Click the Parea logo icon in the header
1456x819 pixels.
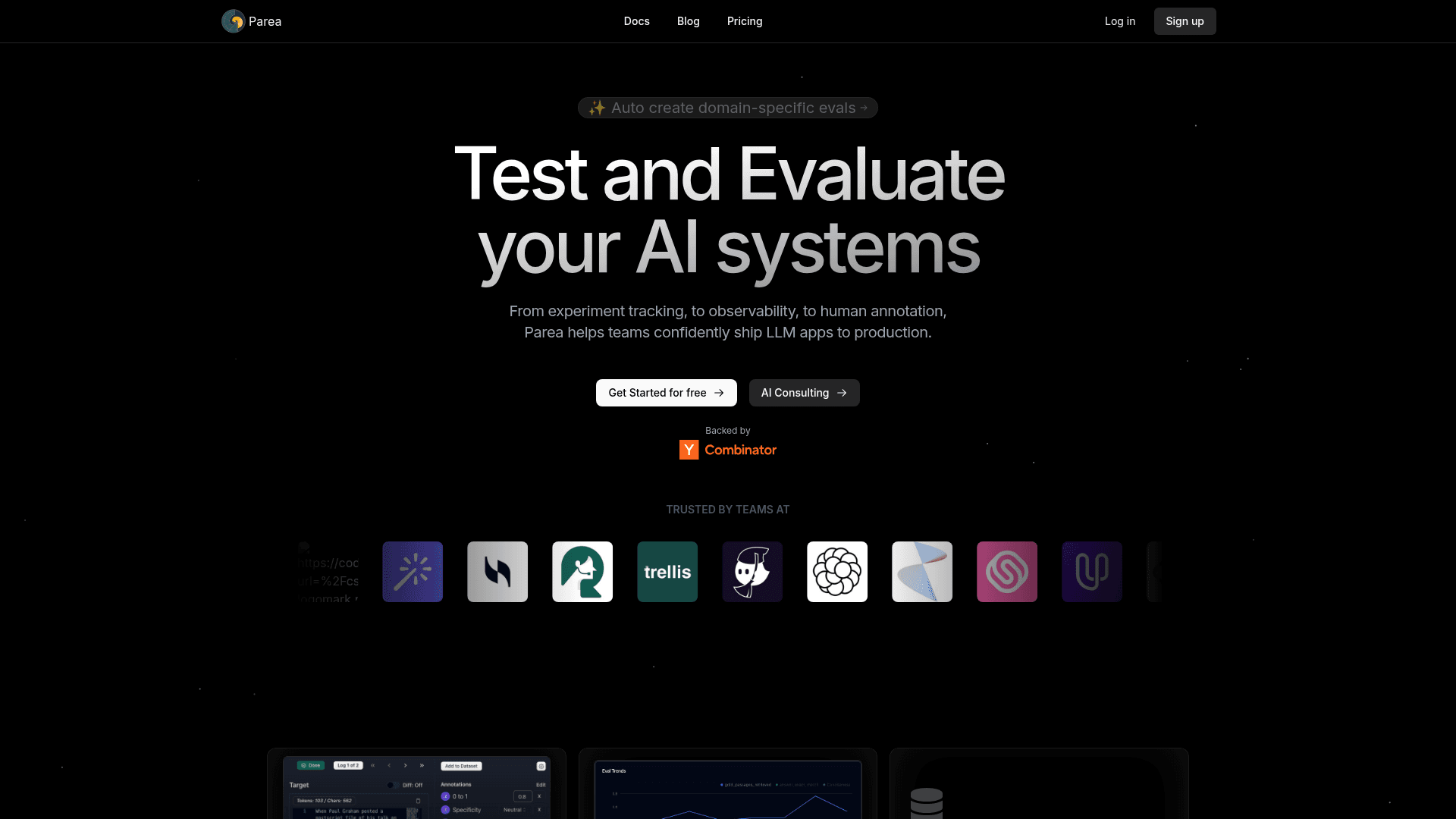pyautogui.click(x=233, y=21)
